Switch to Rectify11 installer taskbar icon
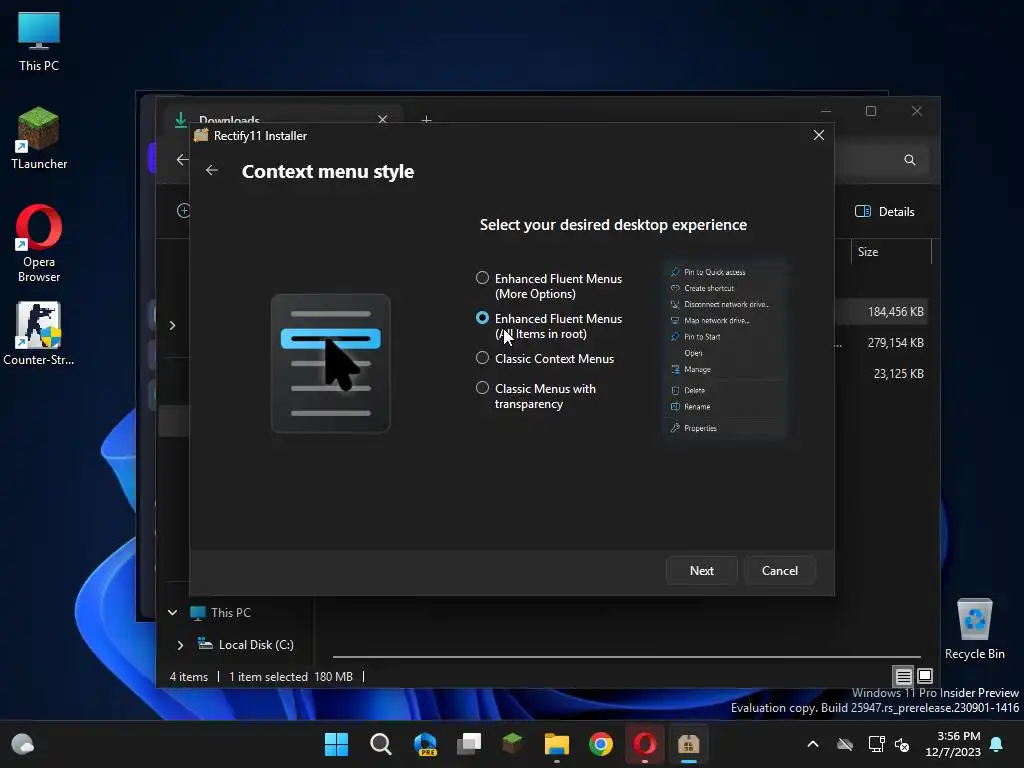This screenshot has width=1024, height=768. (688, 744)
